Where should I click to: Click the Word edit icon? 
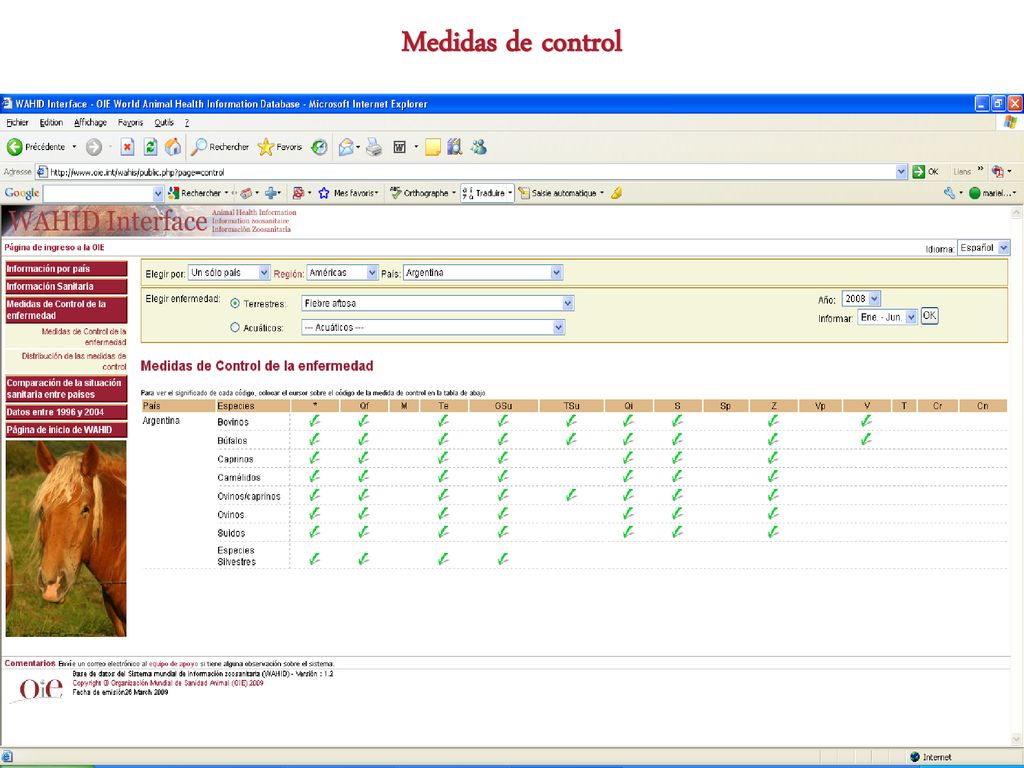(x=400, y=148)
